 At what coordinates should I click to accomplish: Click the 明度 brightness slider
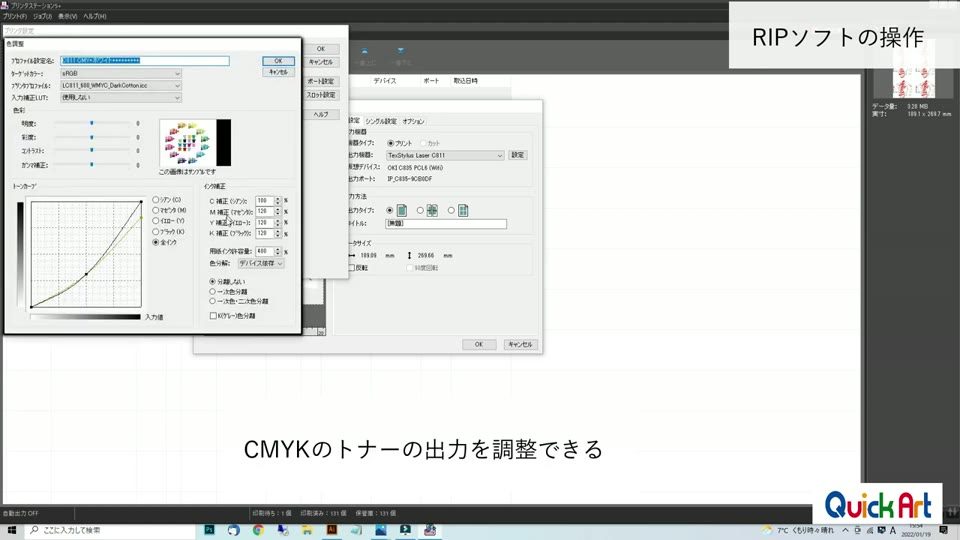pyautogui.click(x=92, y=123)
